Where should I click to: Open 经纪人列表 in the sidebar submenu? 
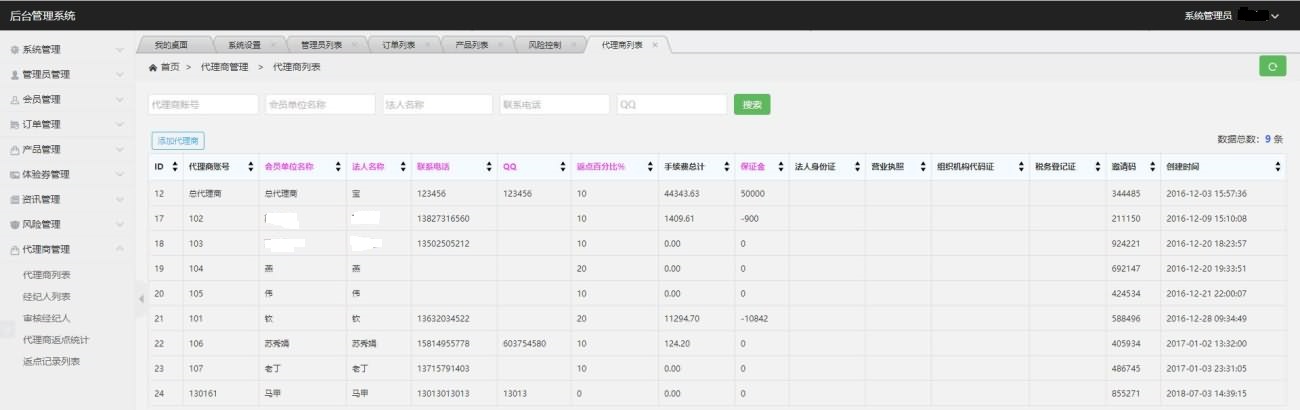(x=46, y=296)
